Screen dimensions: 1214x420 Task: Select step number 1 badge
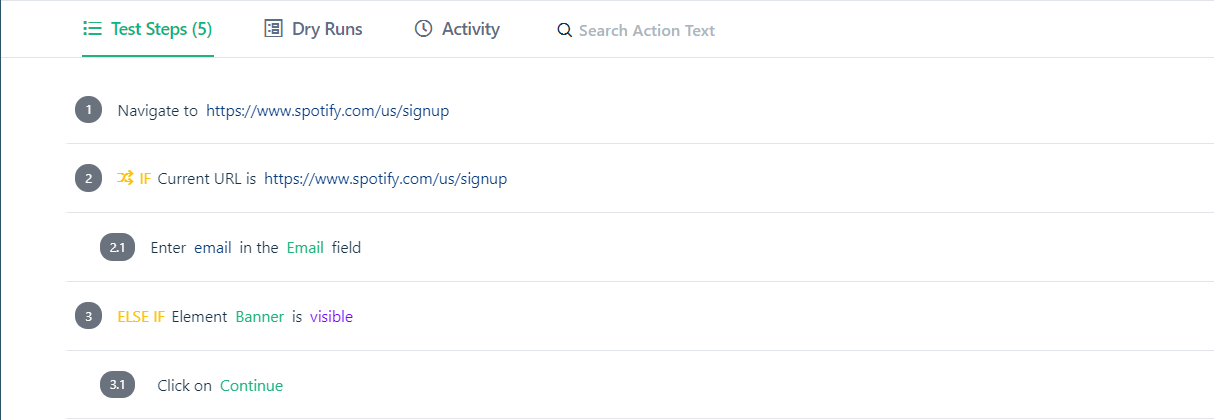pyautogui.click(x=89, y=110)
